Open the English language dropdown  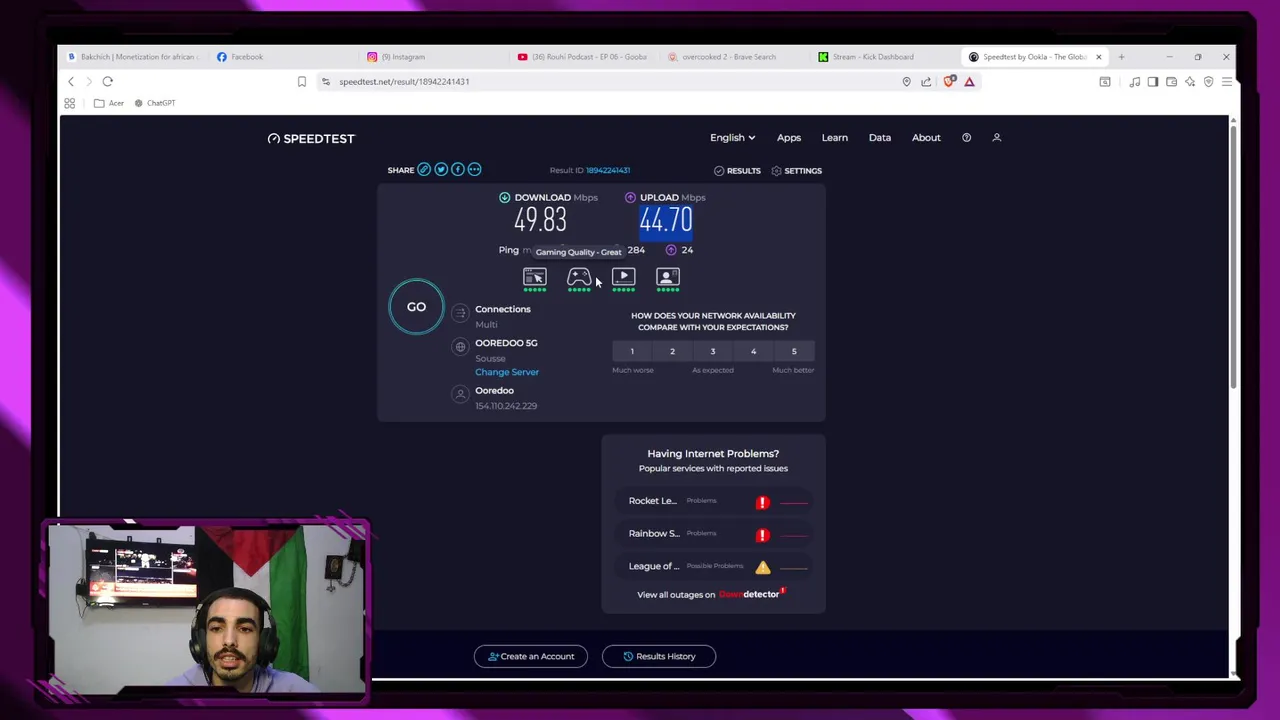pos(732,138)
